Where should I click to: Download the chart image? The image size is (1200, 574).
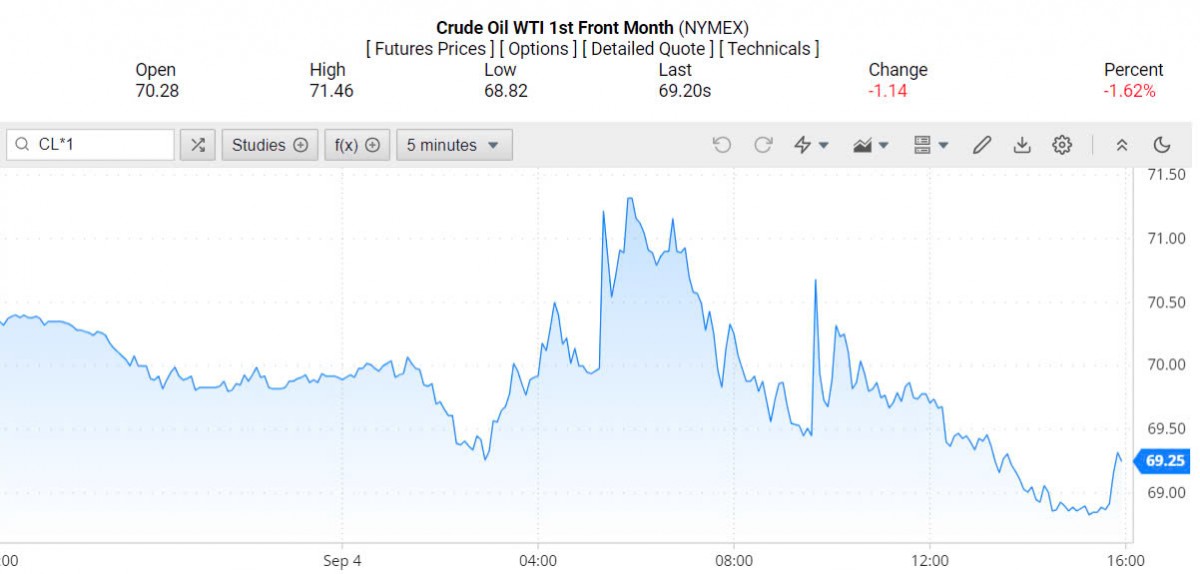[1021, 145]
